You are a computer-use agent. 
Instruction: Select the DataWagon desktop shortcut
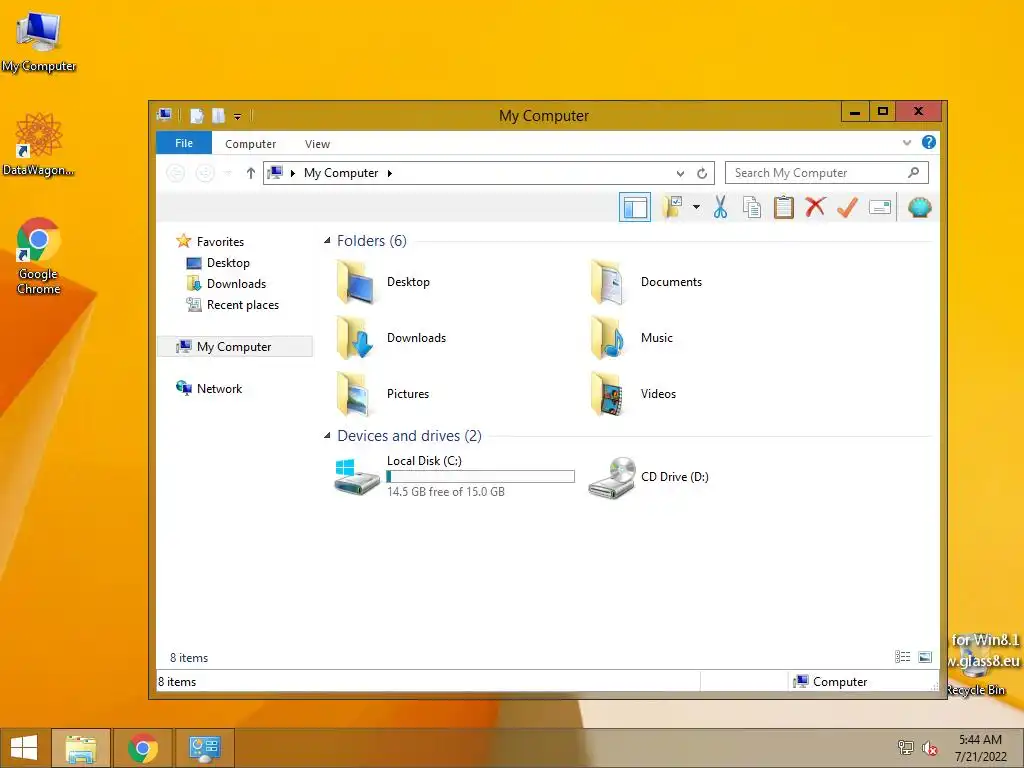[x=39, y=144]
